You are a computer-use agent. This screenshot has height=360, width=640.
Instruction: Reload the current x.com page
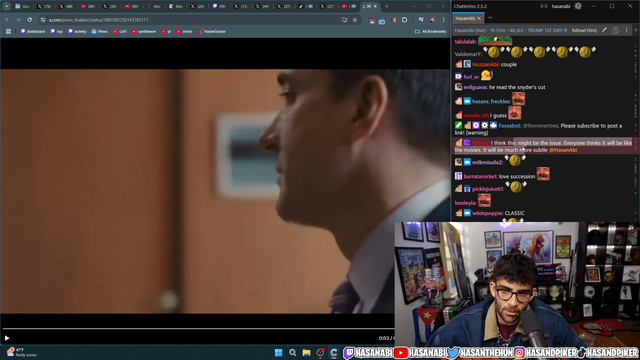29,20
